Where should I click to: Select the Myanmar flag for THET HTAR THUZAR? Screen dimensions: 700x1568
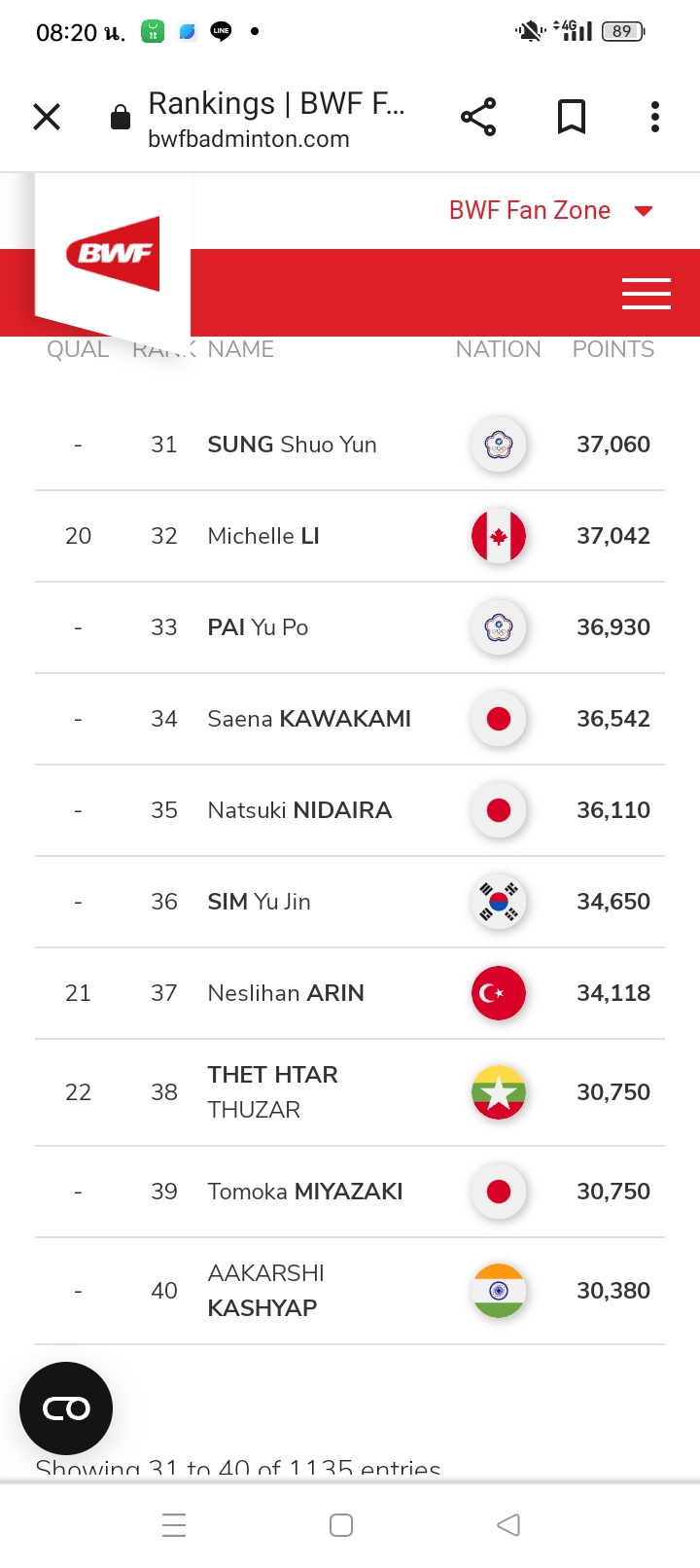[499, 1092]
